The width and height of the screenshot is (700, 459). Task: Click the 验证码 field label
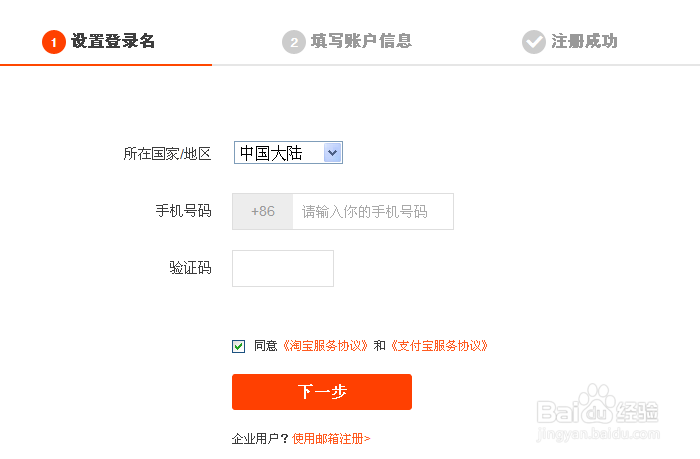tap(190, 268)
